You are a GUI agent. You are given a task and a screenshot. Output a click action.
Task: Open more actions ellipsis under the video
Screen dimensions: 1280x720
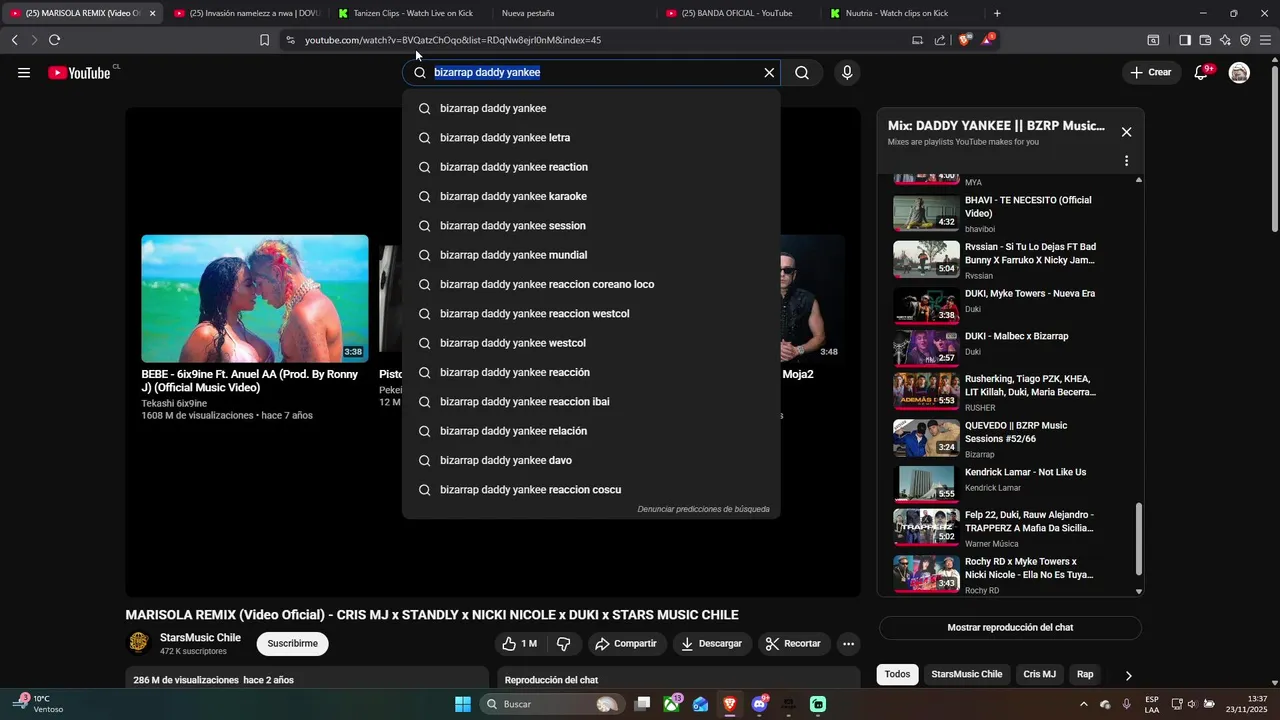[x=848, y=644]
